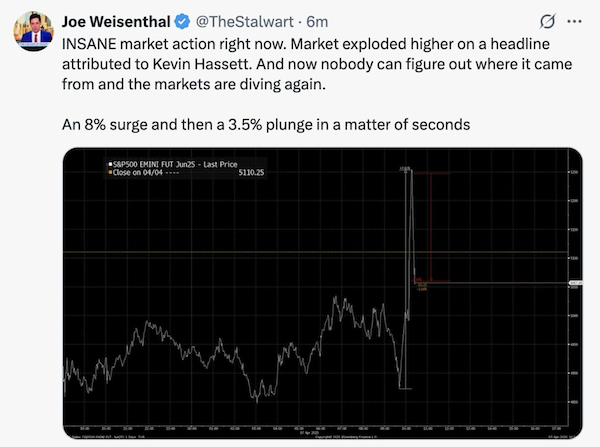Click the 5110.25 close value in legend
Screen dimensions: 600x447
click(x=251, y=173)
